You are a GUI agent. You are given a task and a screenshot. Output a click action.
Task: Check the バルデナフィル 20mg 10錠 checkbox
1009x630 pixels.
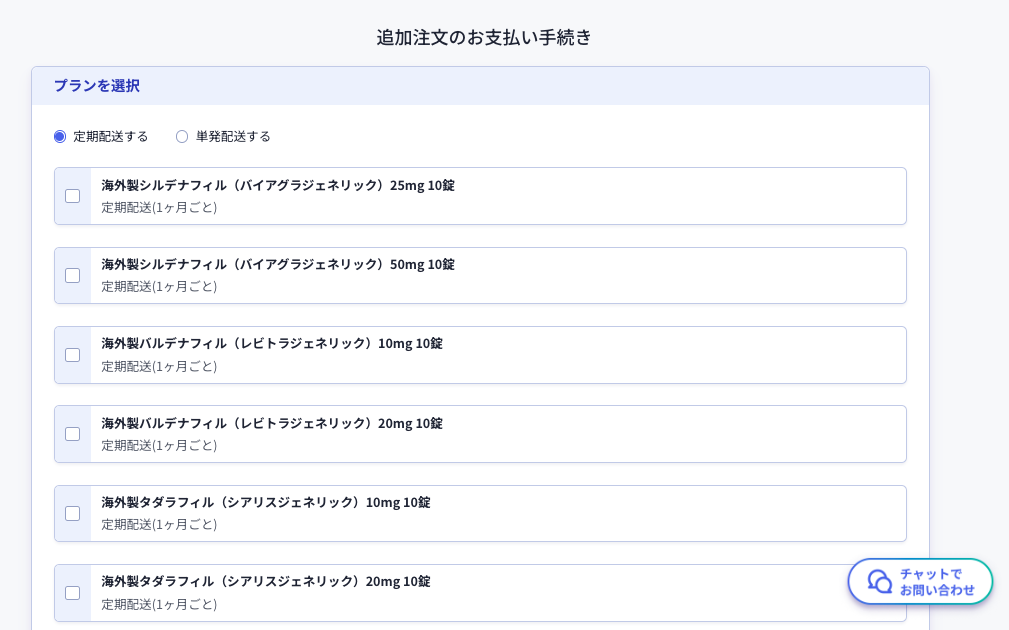[x=73, y=434]
